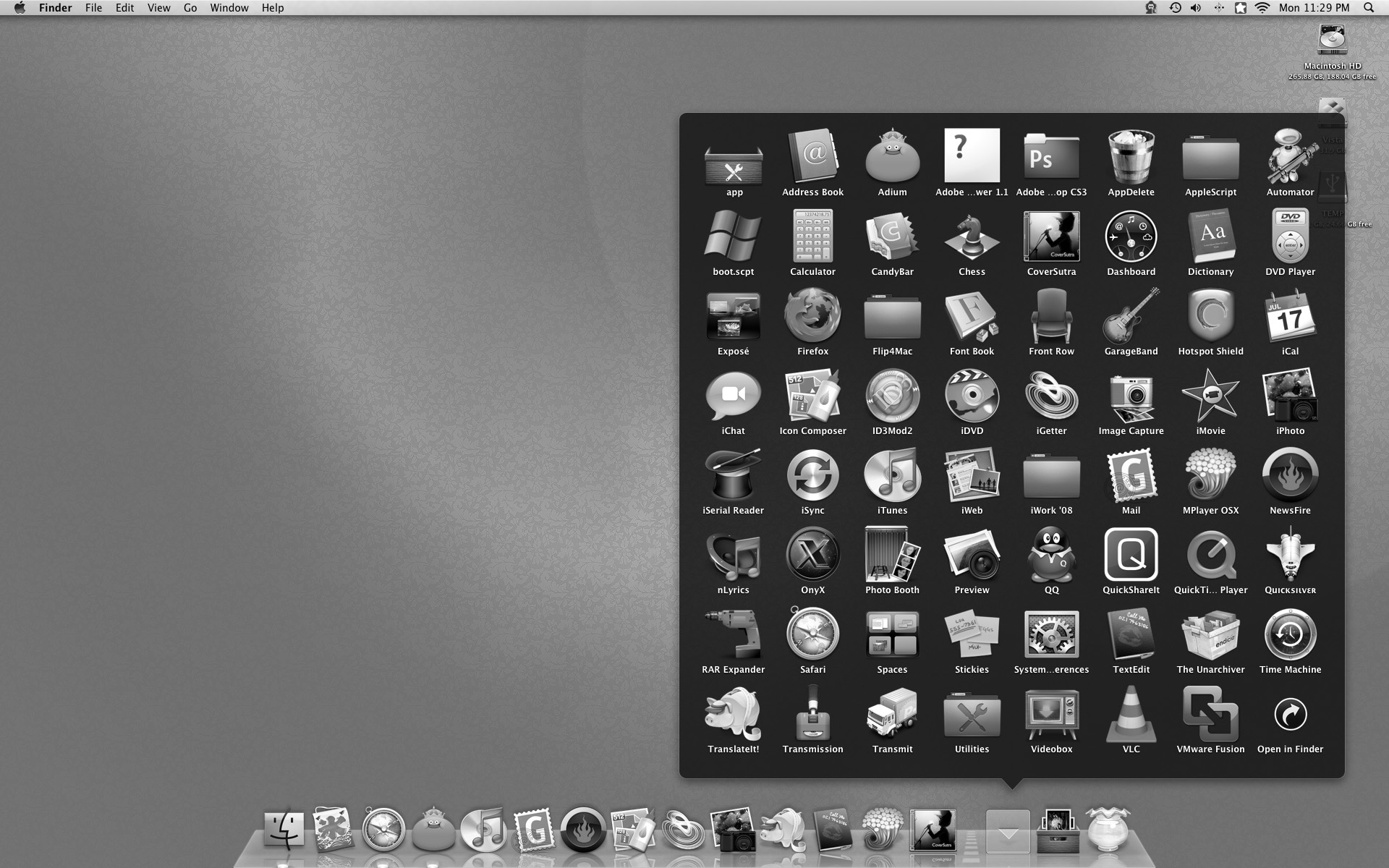This screenshot has width=1389, height=868.
Task: Open the Chess app icon
Action: pos(972,237)
